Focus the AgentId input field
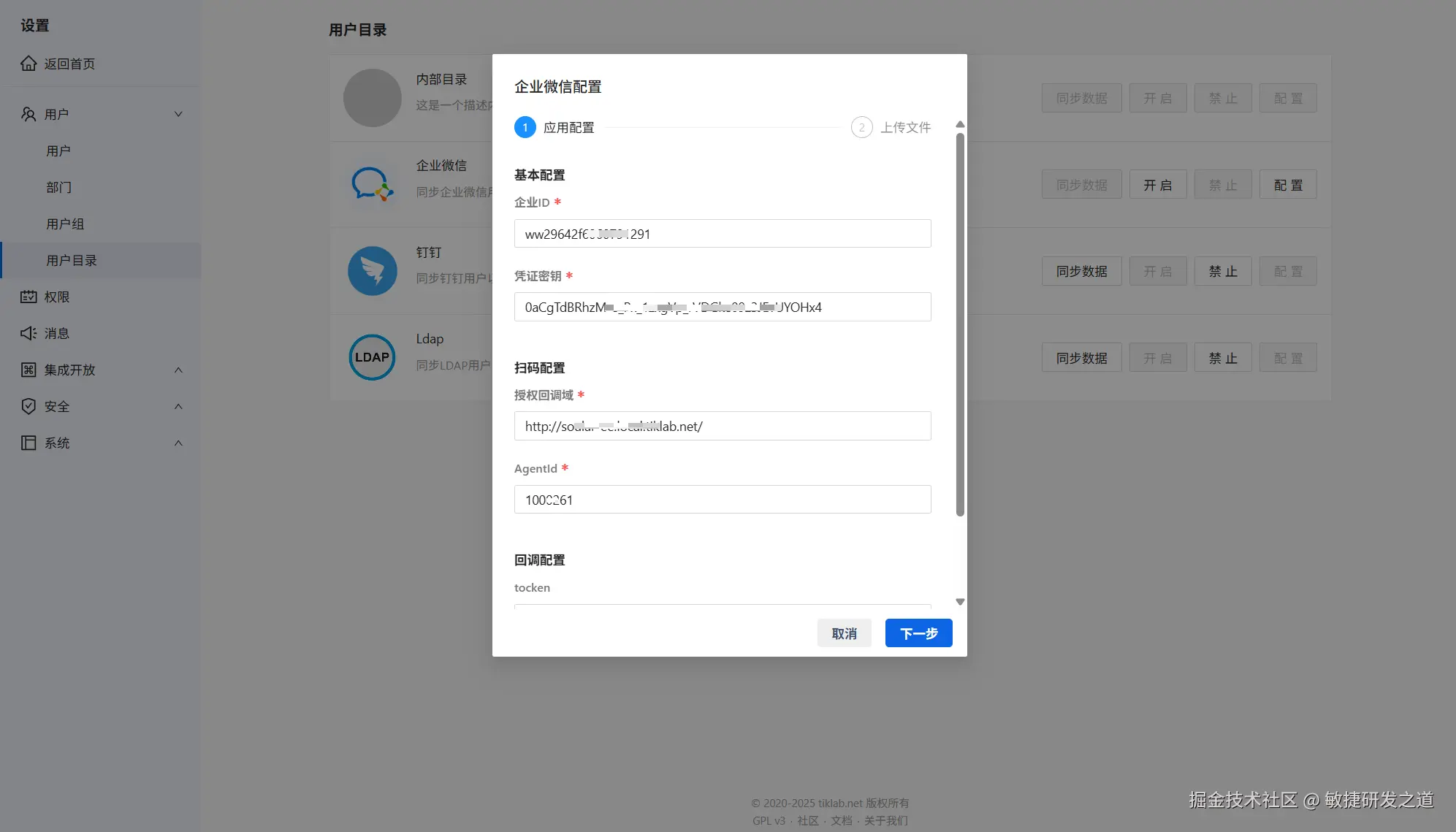 [x=722, y=500]
